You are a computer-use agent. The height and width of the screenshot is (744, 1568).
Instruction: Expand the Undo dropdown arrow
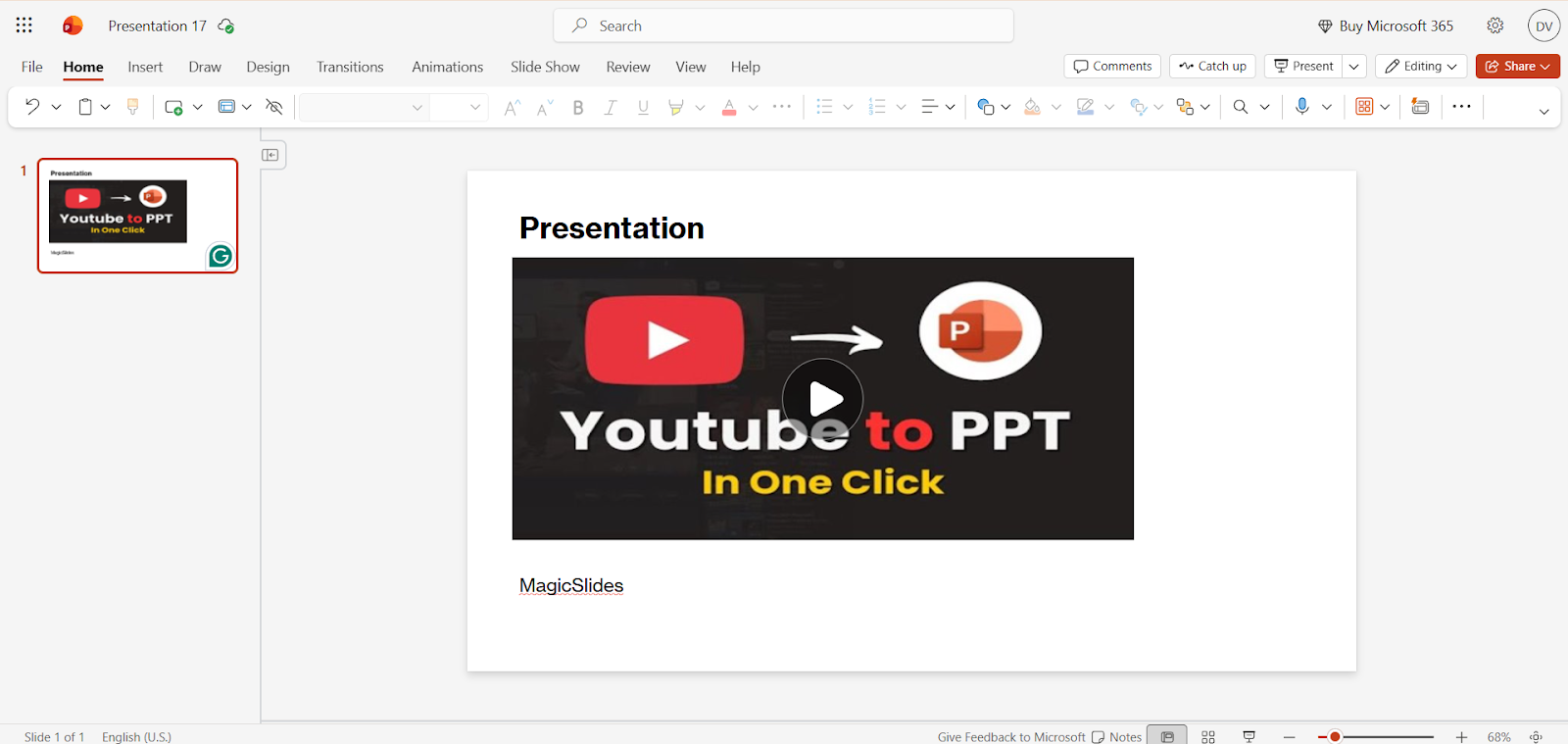56,107
